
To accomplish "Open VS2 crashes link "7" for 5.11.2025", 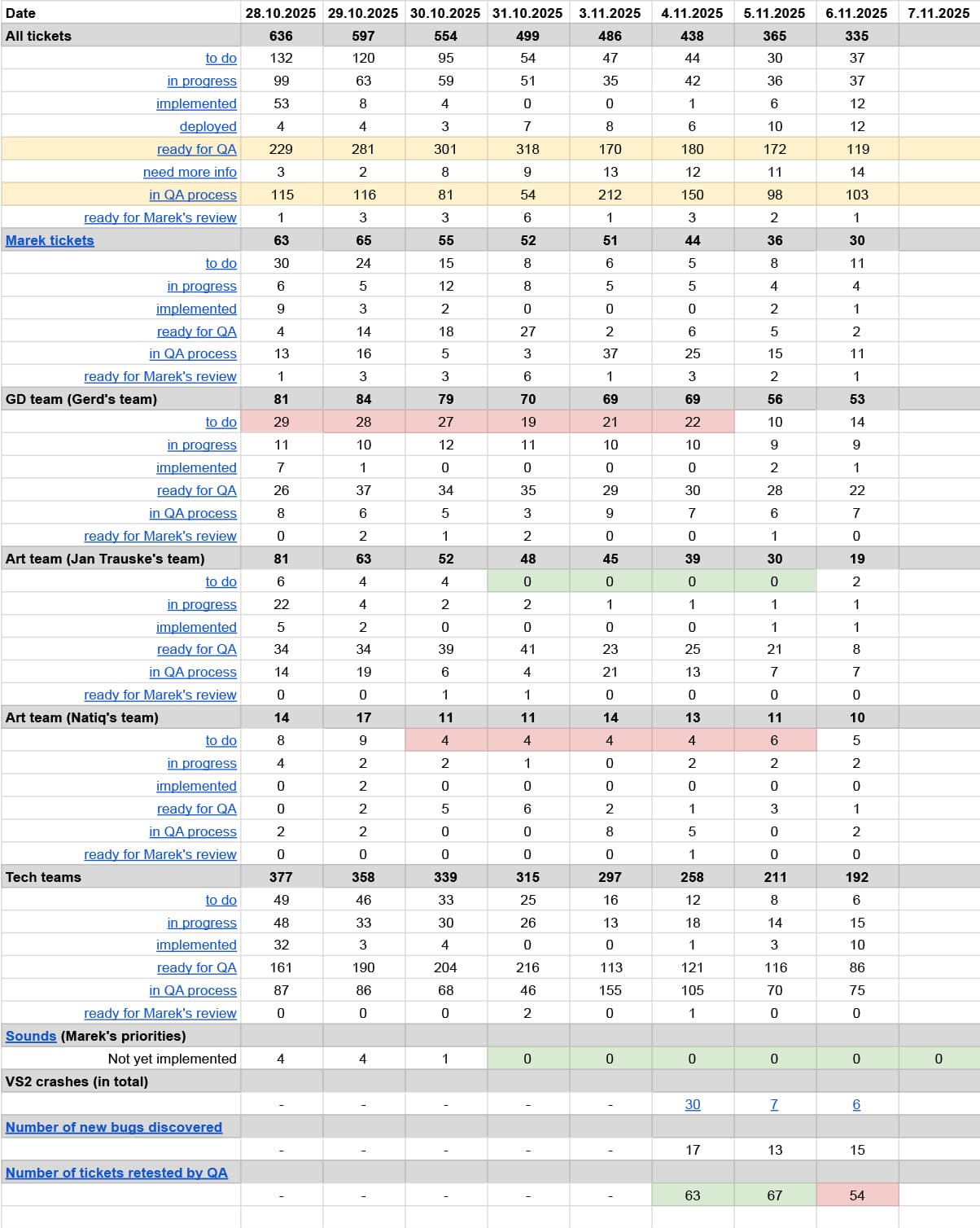I will tap(774, 1104).
